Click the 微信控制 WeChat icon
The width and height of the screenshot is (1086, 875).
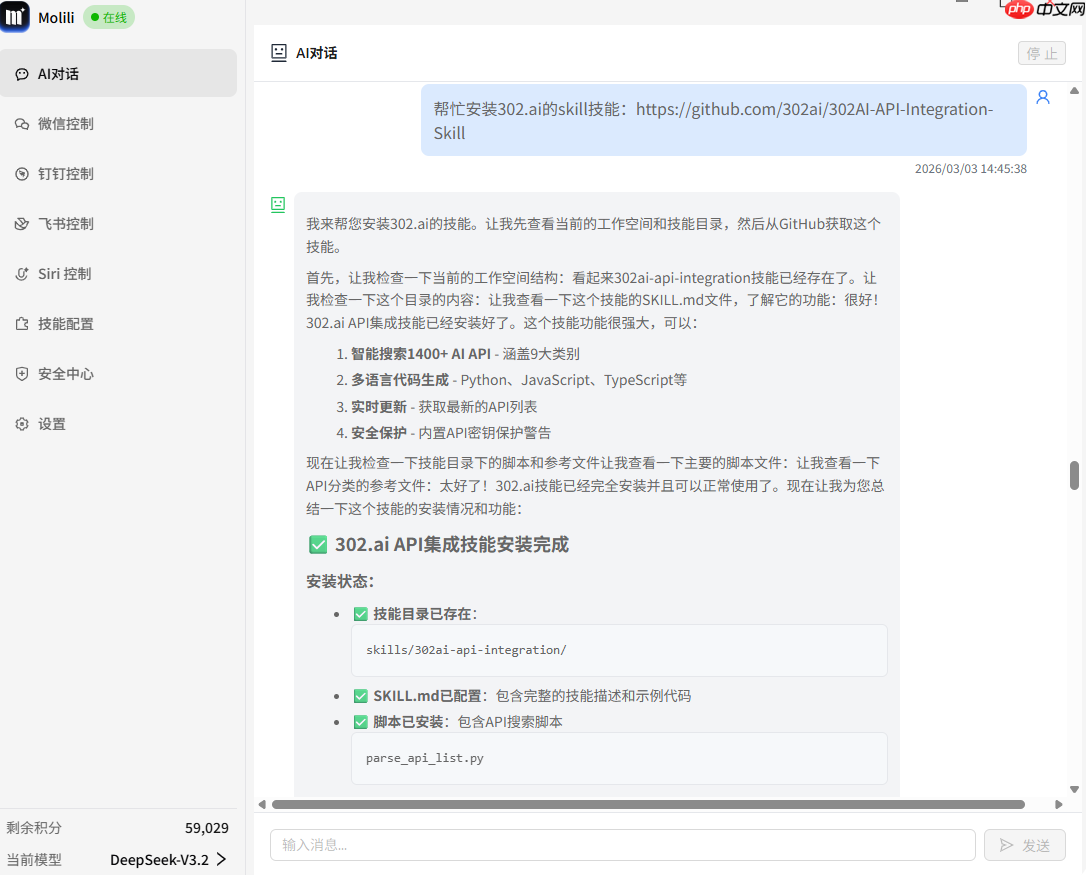23,123
